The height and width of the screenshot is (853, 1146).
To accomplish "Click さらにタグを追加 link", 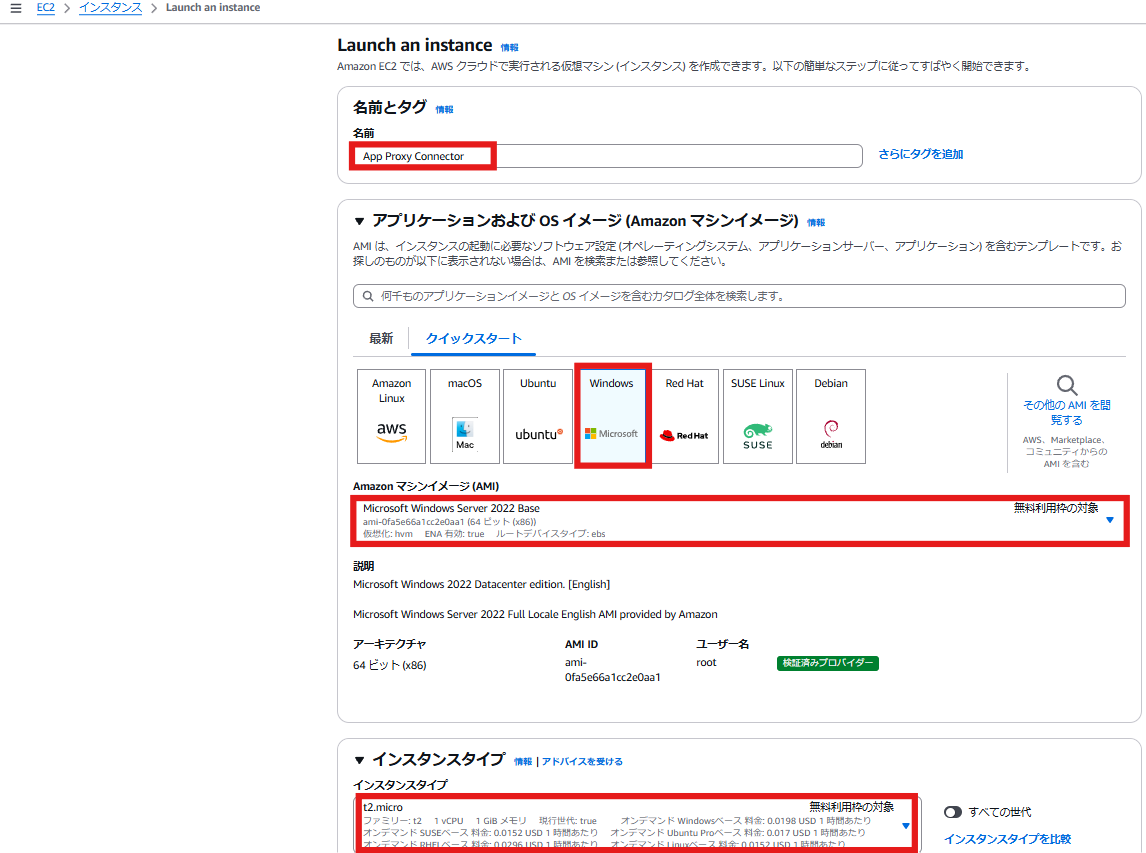I will click(920, 154).
